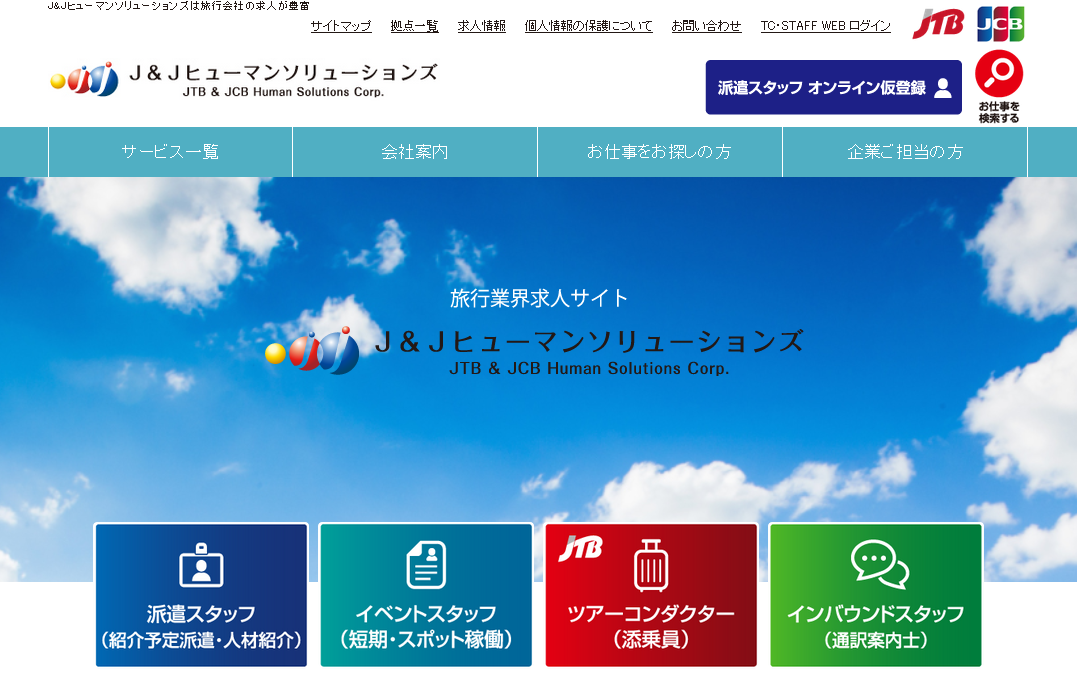Open 企業ご担当の方 navigation menu
Image resolution: width=1077 pixels, height=681 pixels.
click(x=905, y=152)
